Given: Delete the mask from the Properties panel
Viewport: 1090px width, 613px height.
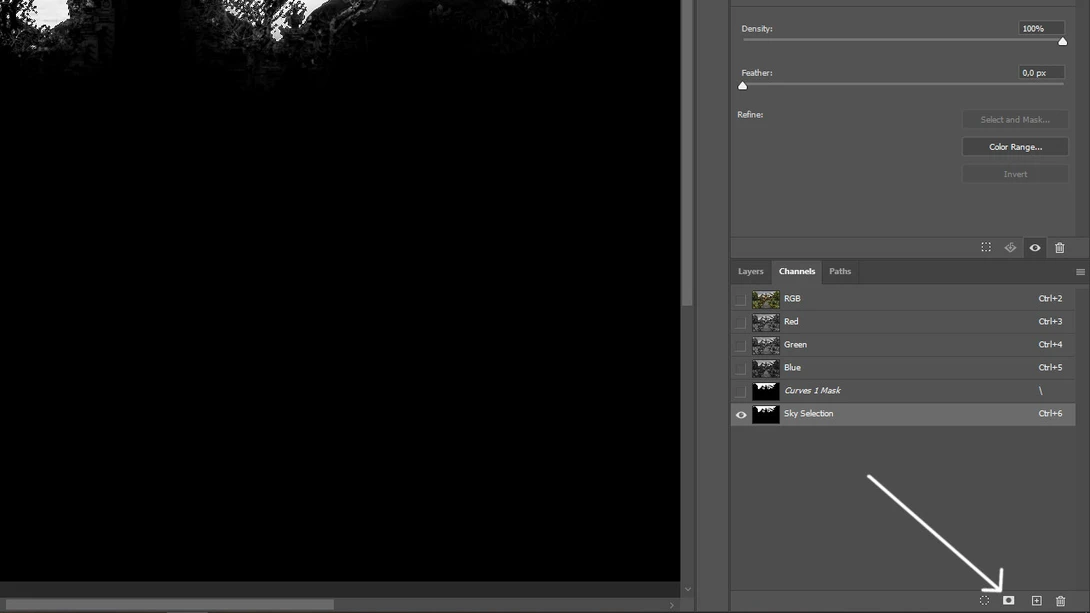Looking at the screenshot, I should click(x=1060, y=247).
